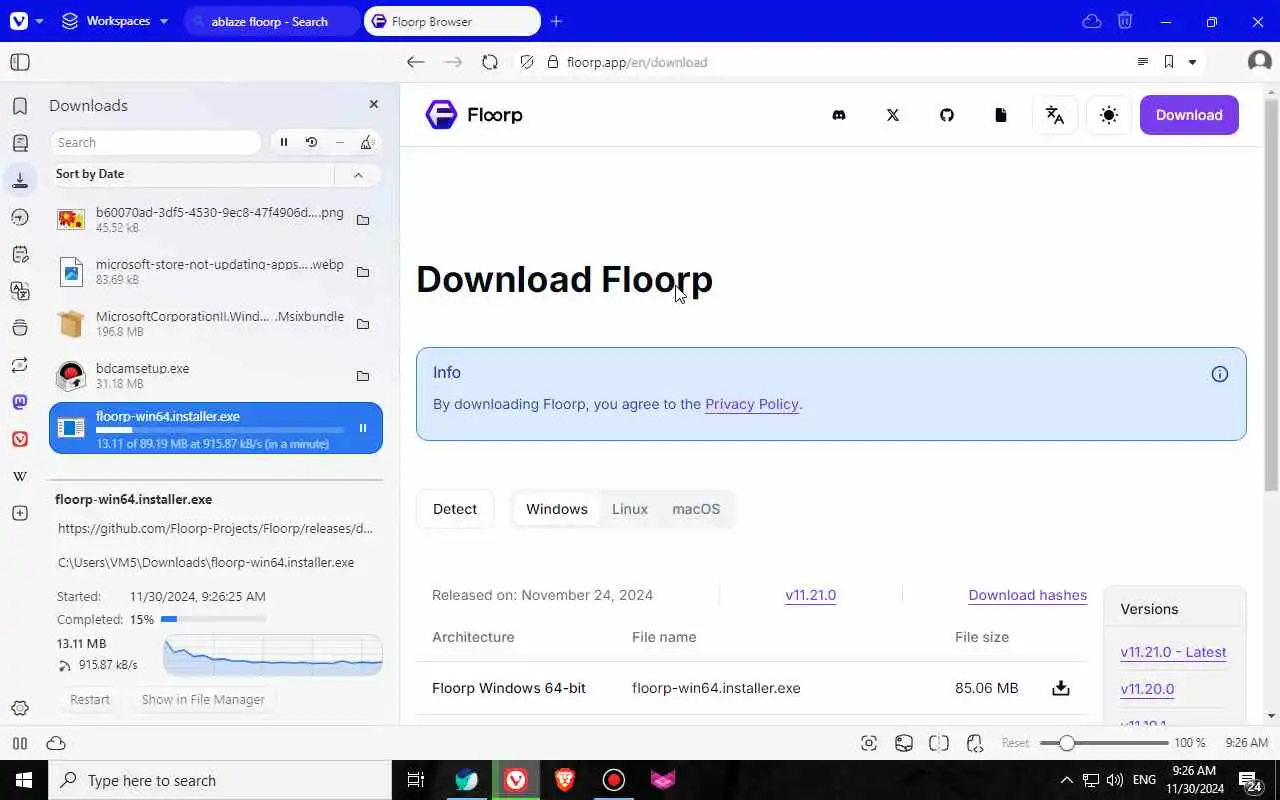Click the info icon in the Info box
The image size is (1280, 800).
[1220, 374]
